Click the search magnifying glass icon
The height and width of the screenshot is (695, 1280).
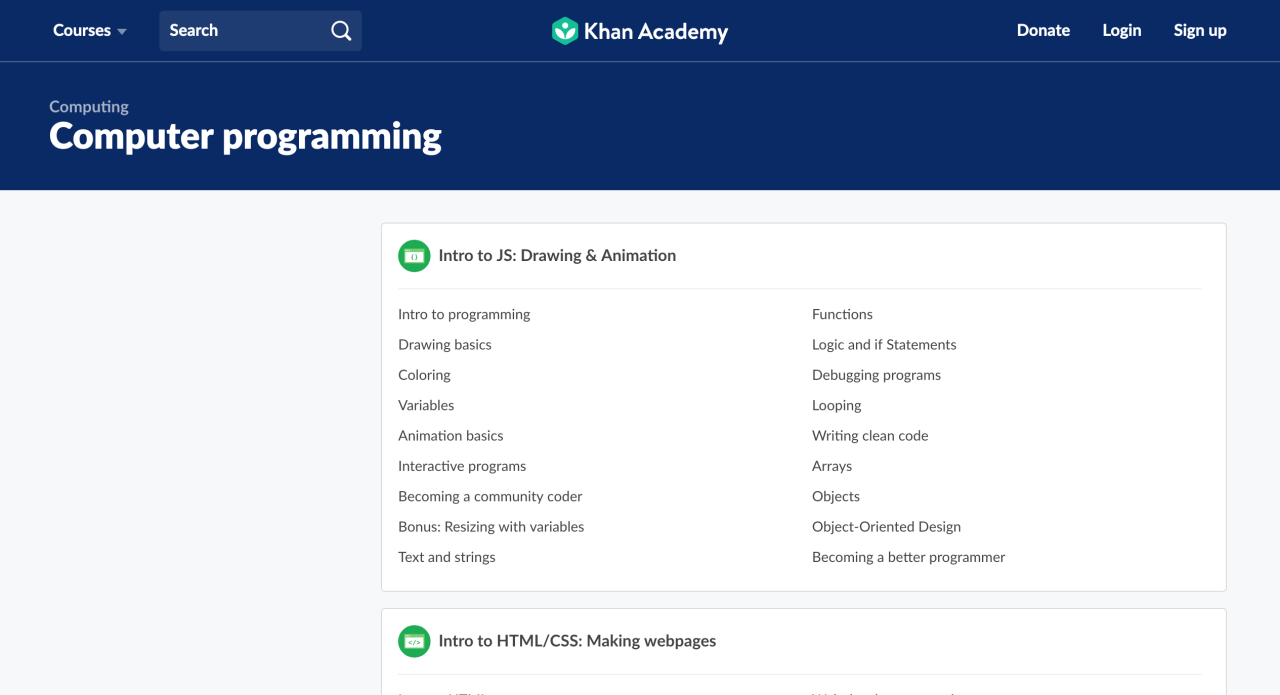click(341, 31)
